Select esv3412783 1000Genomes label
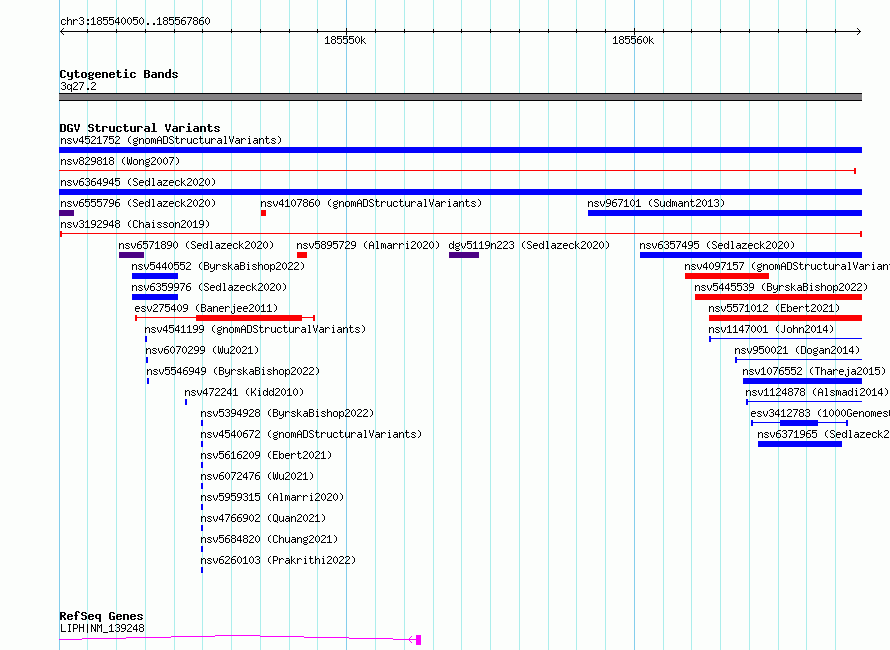The height and width of the screenshot is (650, 890). [820, 413]
